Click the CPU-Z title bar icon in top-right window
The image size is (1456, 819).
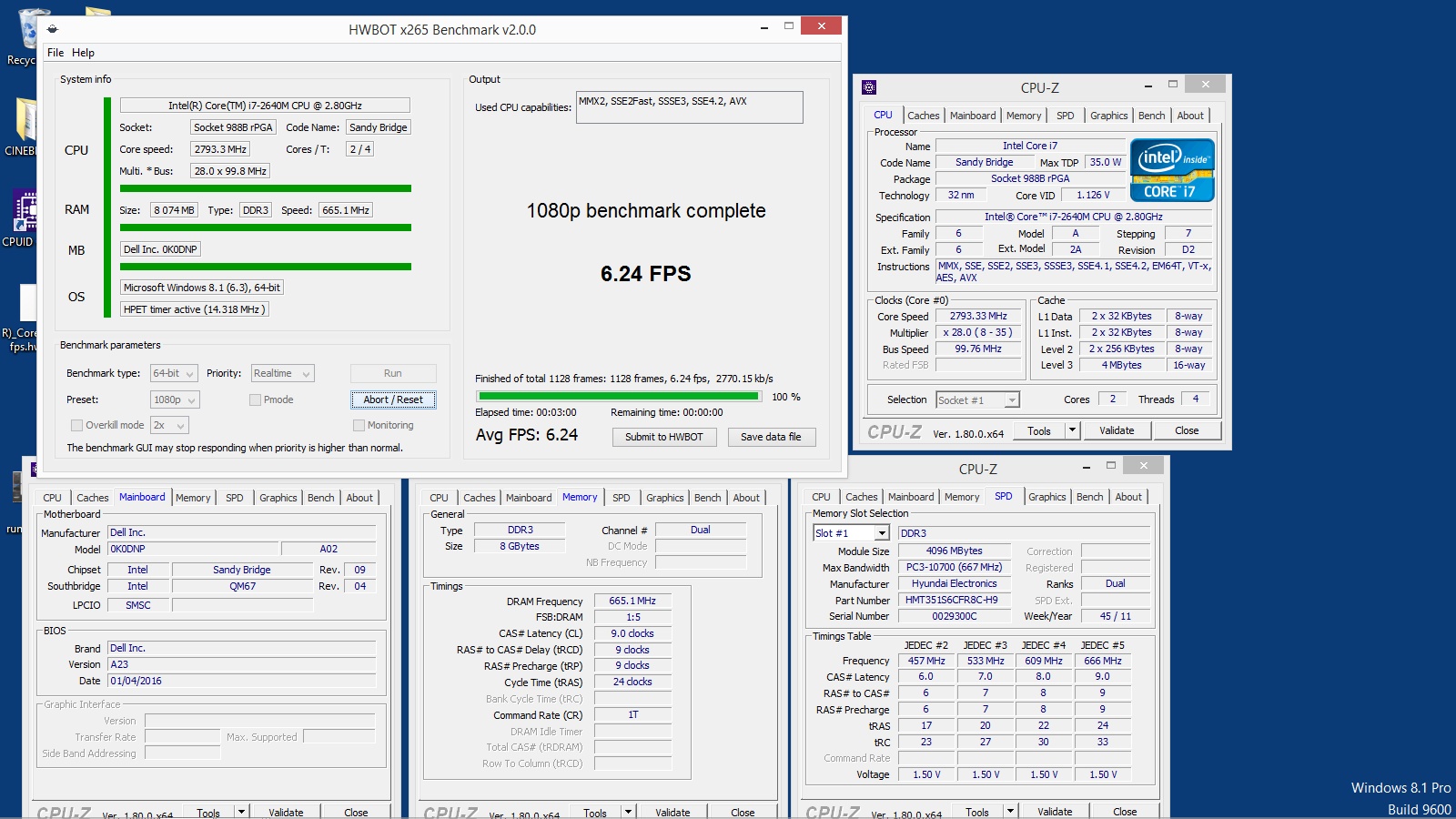[869, 87]
